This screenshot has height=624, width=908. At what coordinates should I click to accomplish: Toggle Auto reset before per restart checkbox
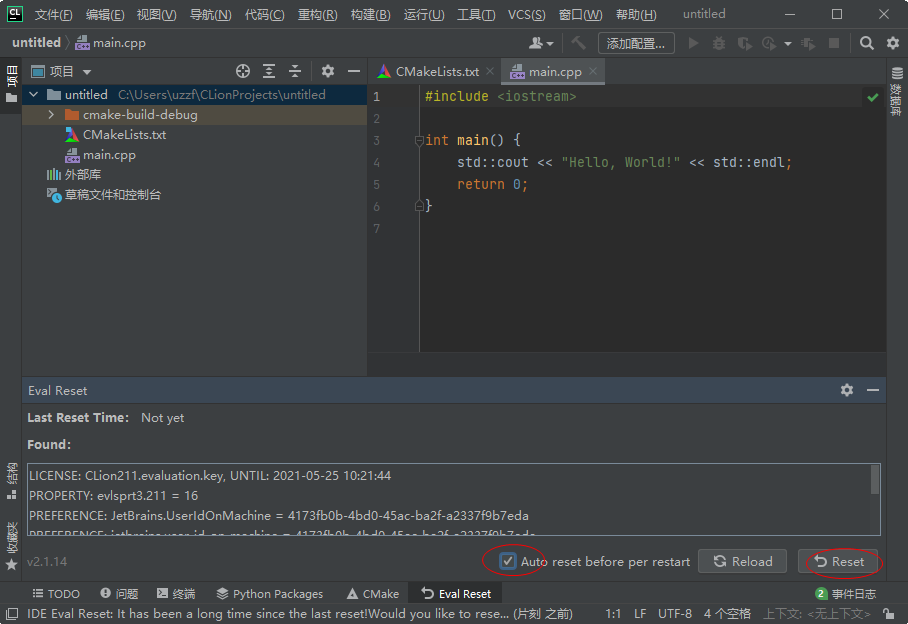tap(509, 561)
